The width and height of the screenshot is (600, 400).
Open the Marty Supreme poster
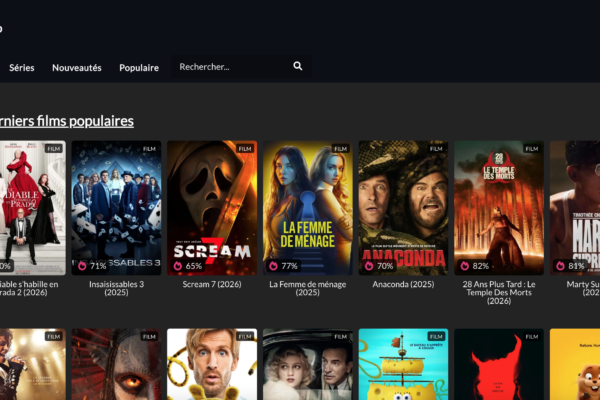click(575, 208)
